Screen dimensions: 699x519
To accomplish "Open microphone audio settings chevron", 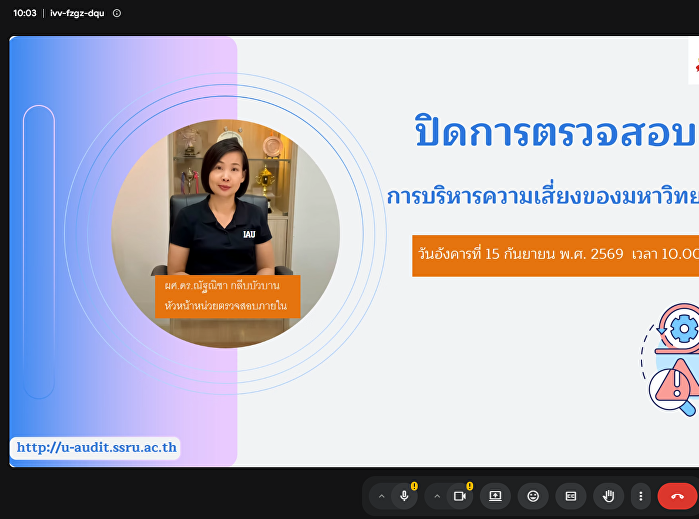I will point(382,496).
